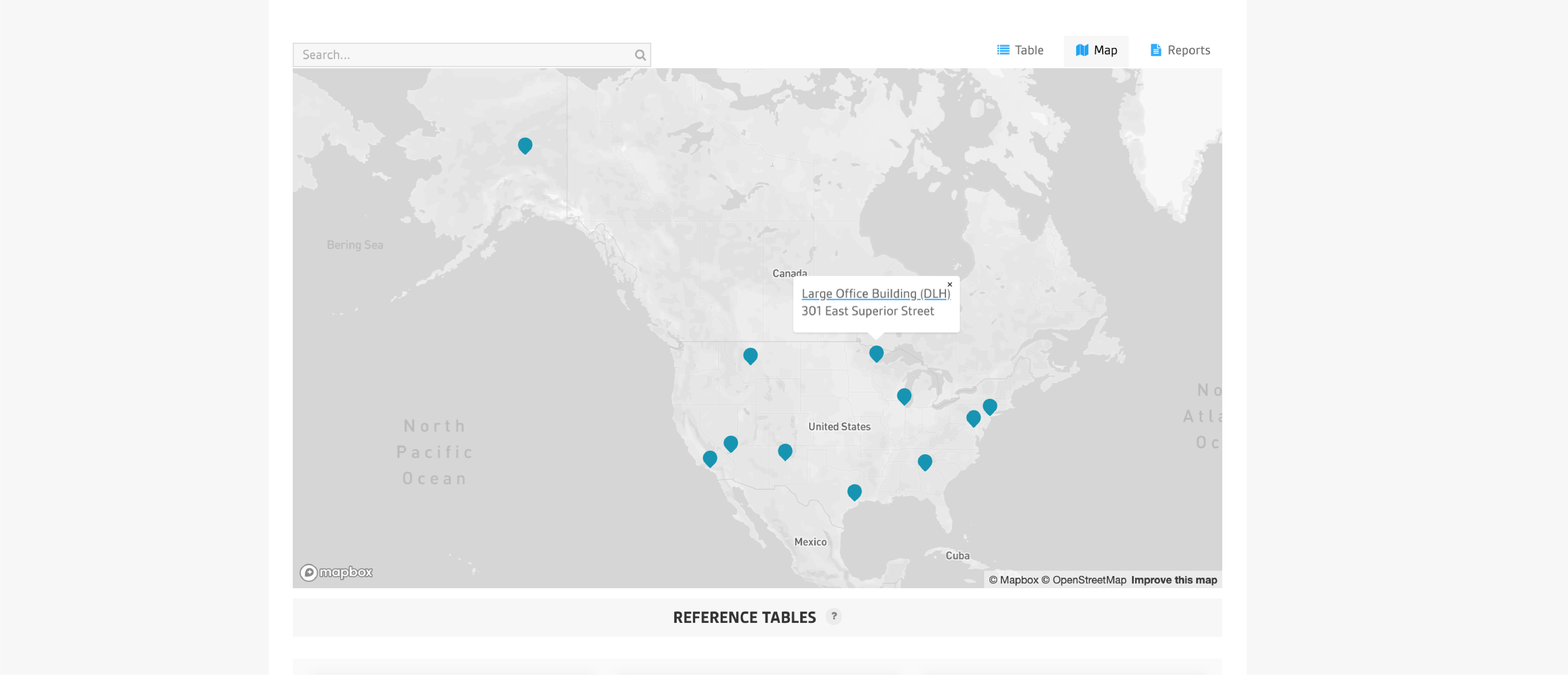Click the Cuba map label

957,556
